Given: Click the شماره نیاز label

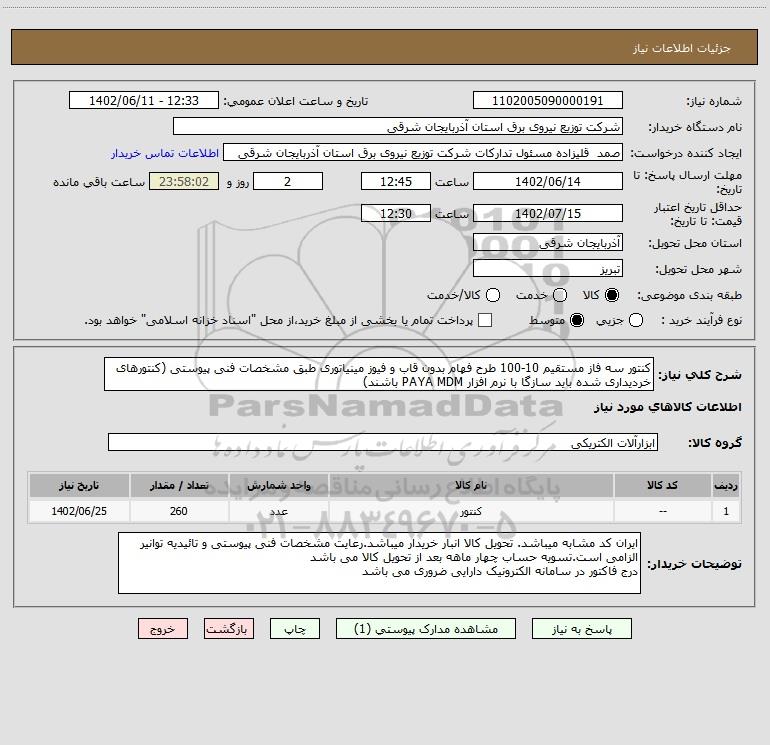Looking at the screenshot, I should (714, 102).
